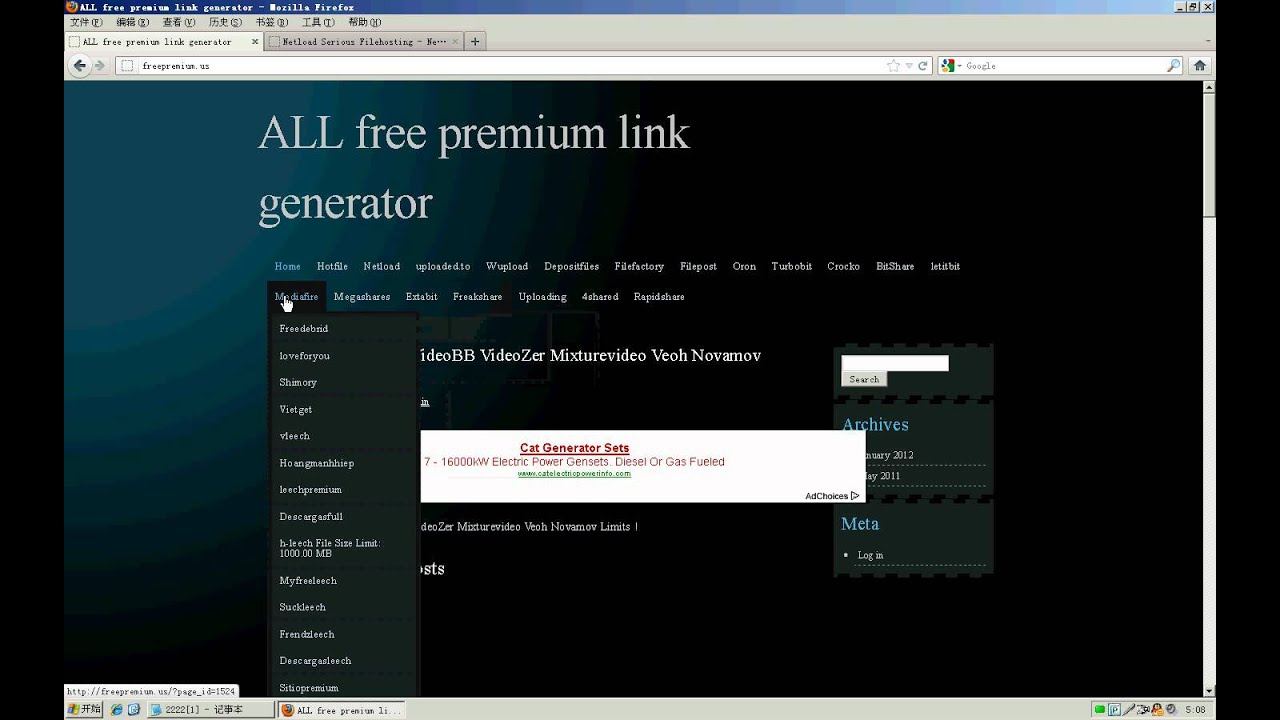Open the Hotfile navigation link

click(x=332, y=266)
